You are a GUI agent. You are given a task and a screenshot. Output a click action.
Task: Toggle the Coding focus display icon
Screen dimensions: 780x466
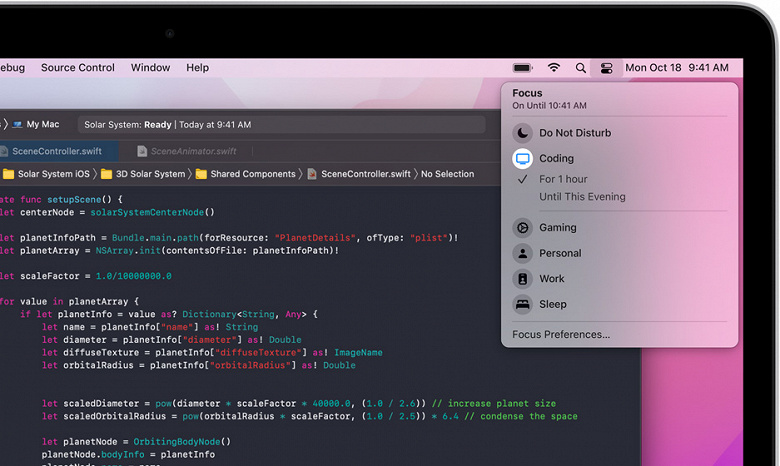(x=522, y=159)
